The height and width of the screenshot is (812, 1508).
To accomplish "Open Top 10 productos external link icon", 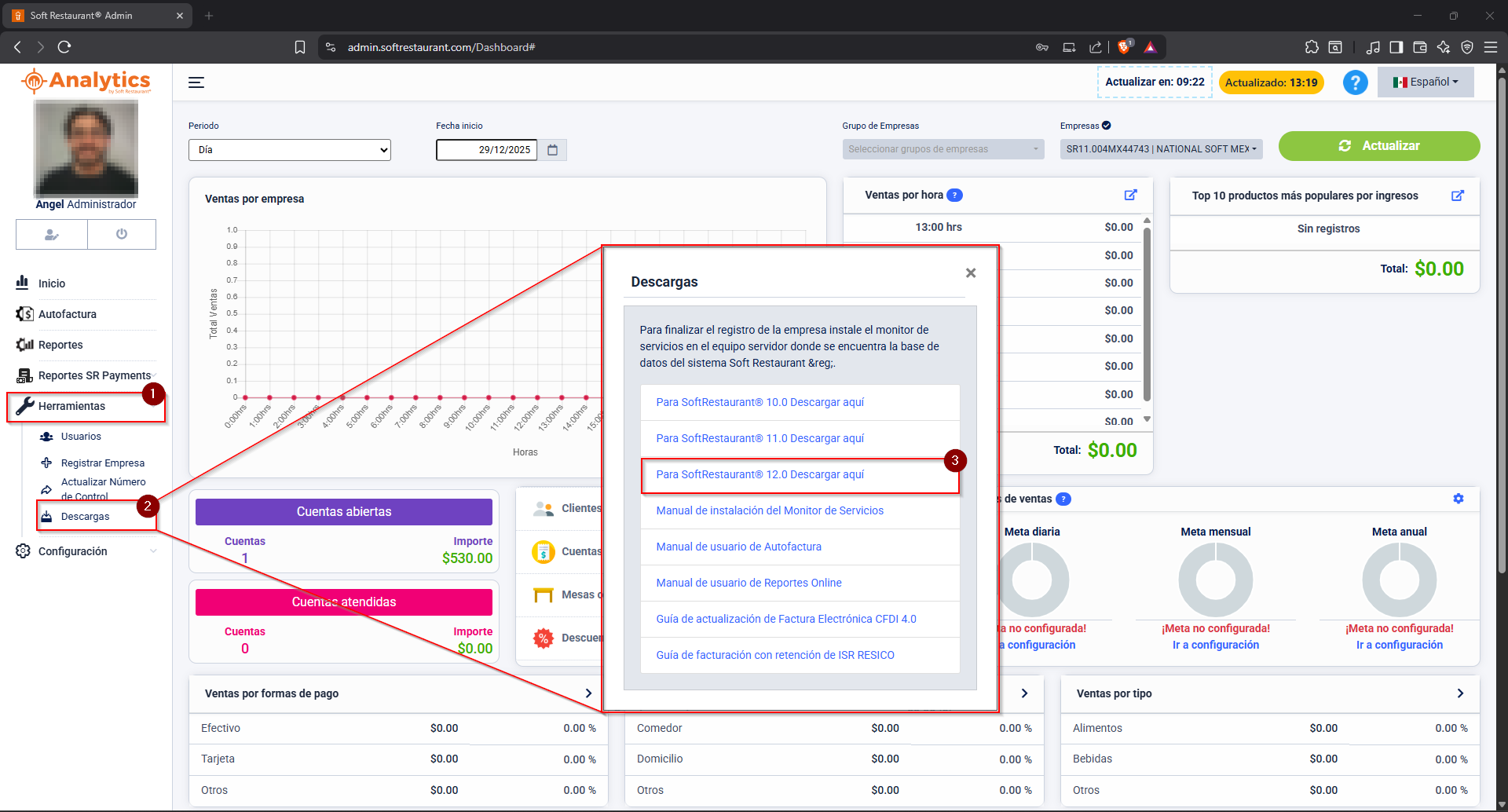I will tap(1458, 196).
